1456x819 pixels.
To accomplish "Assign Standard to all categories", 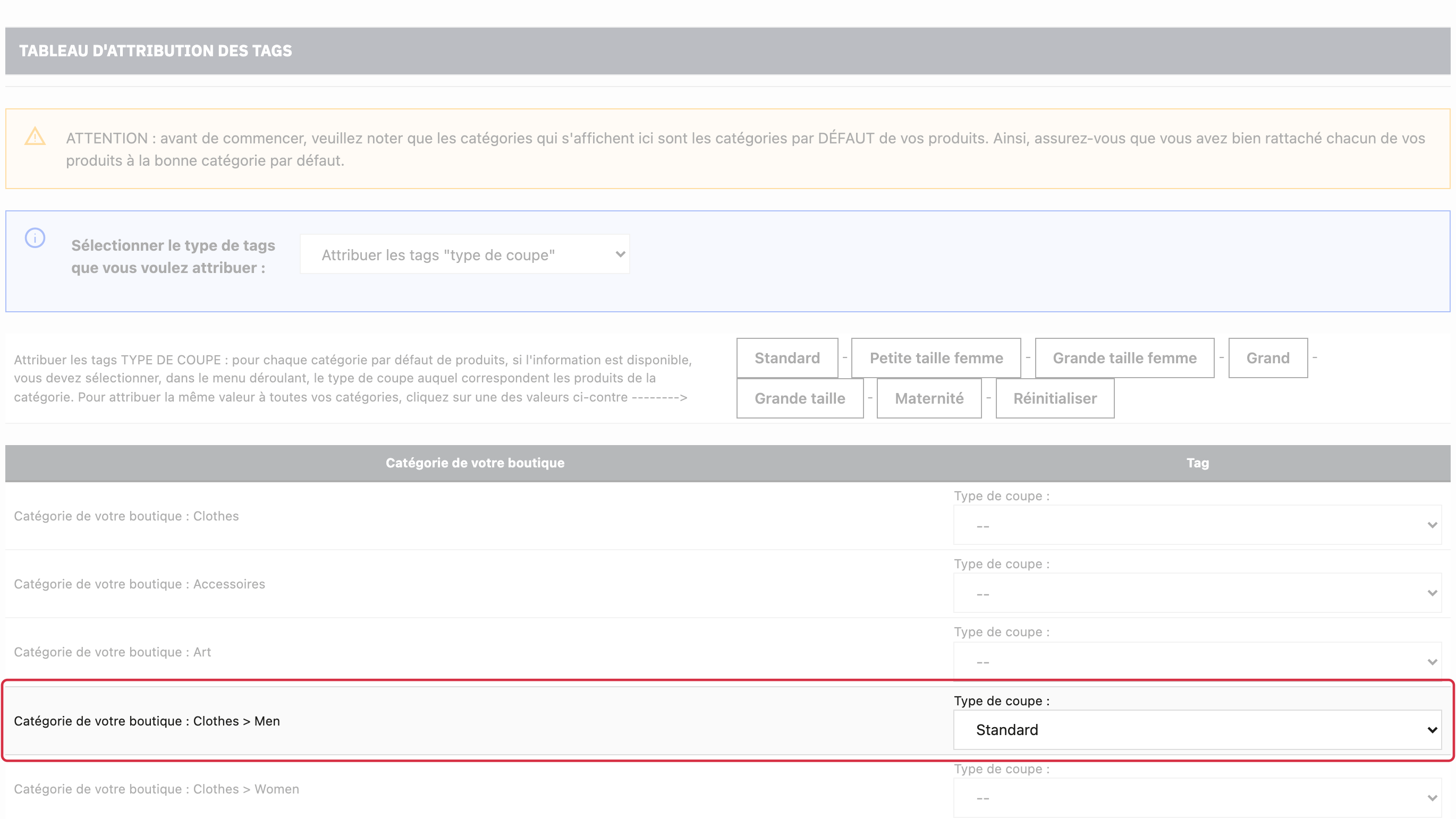I will pyautogui.click(x=787, y=358).
